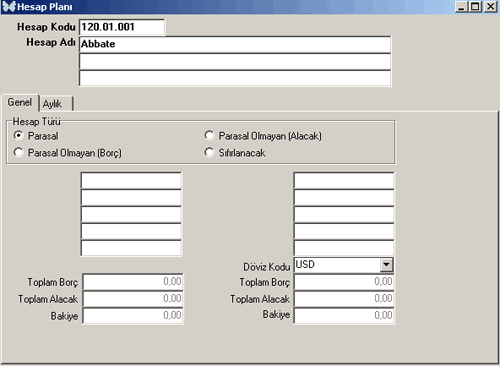Click the third Hesap Adı line field
Screen dimensions: 500x366
235,78
